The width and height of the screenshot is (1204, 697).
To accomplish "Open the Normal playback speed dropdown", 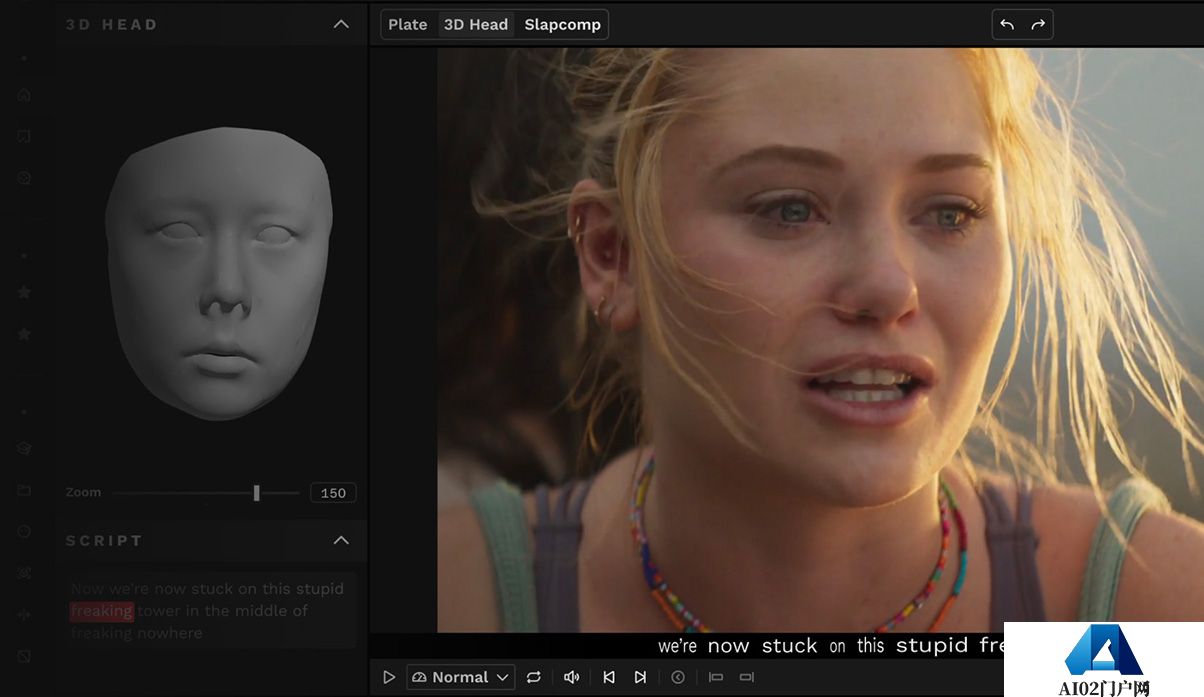I will pos(461,677).
